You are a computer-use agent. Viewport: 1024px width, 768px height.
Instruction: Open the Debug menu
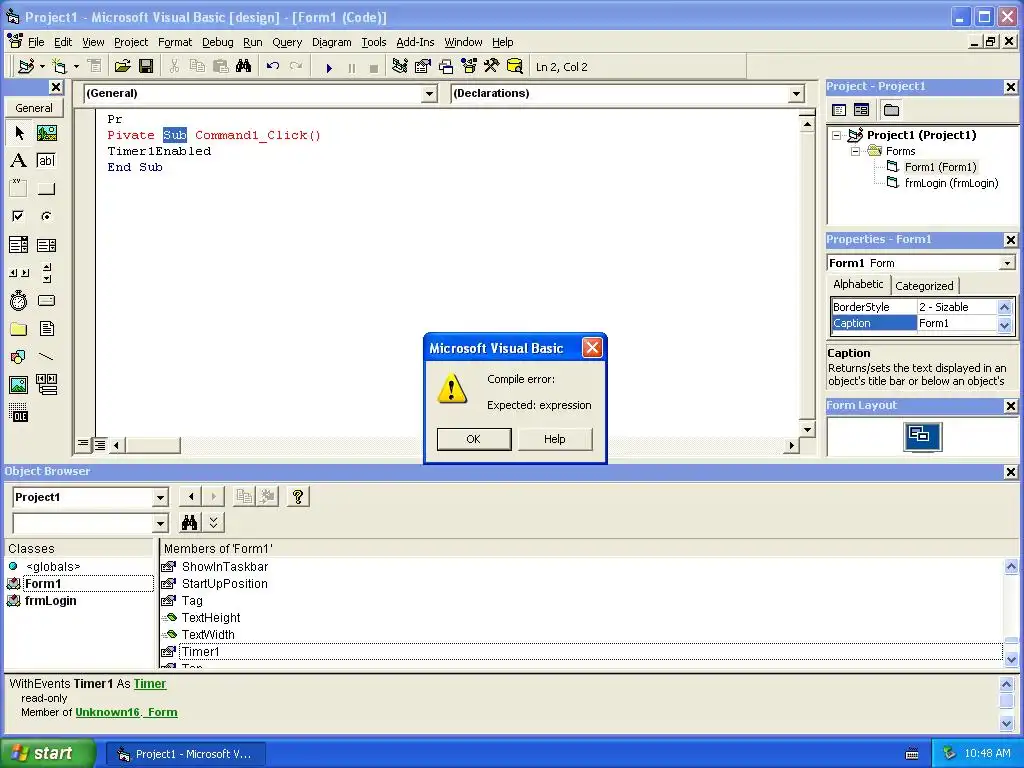point(217,42)
